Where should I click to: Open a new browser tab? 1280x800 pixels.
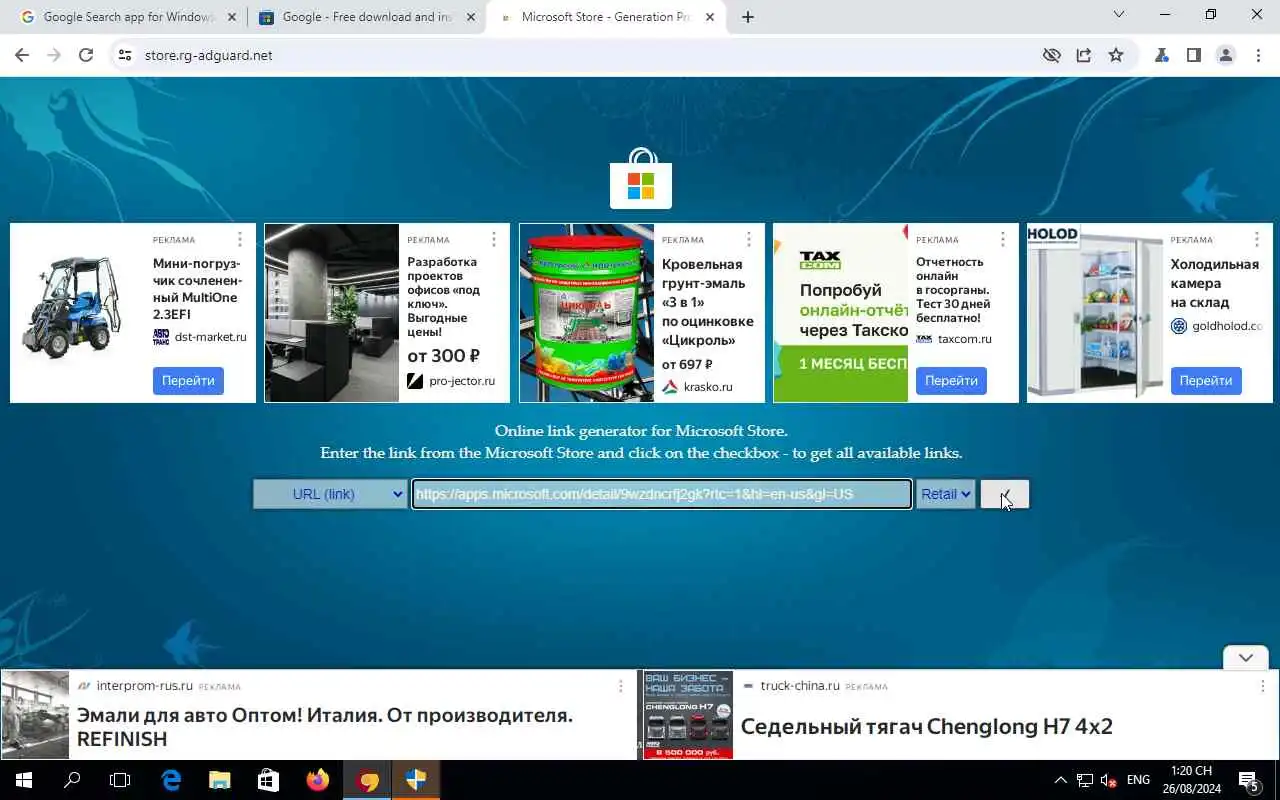click(748, 17)
